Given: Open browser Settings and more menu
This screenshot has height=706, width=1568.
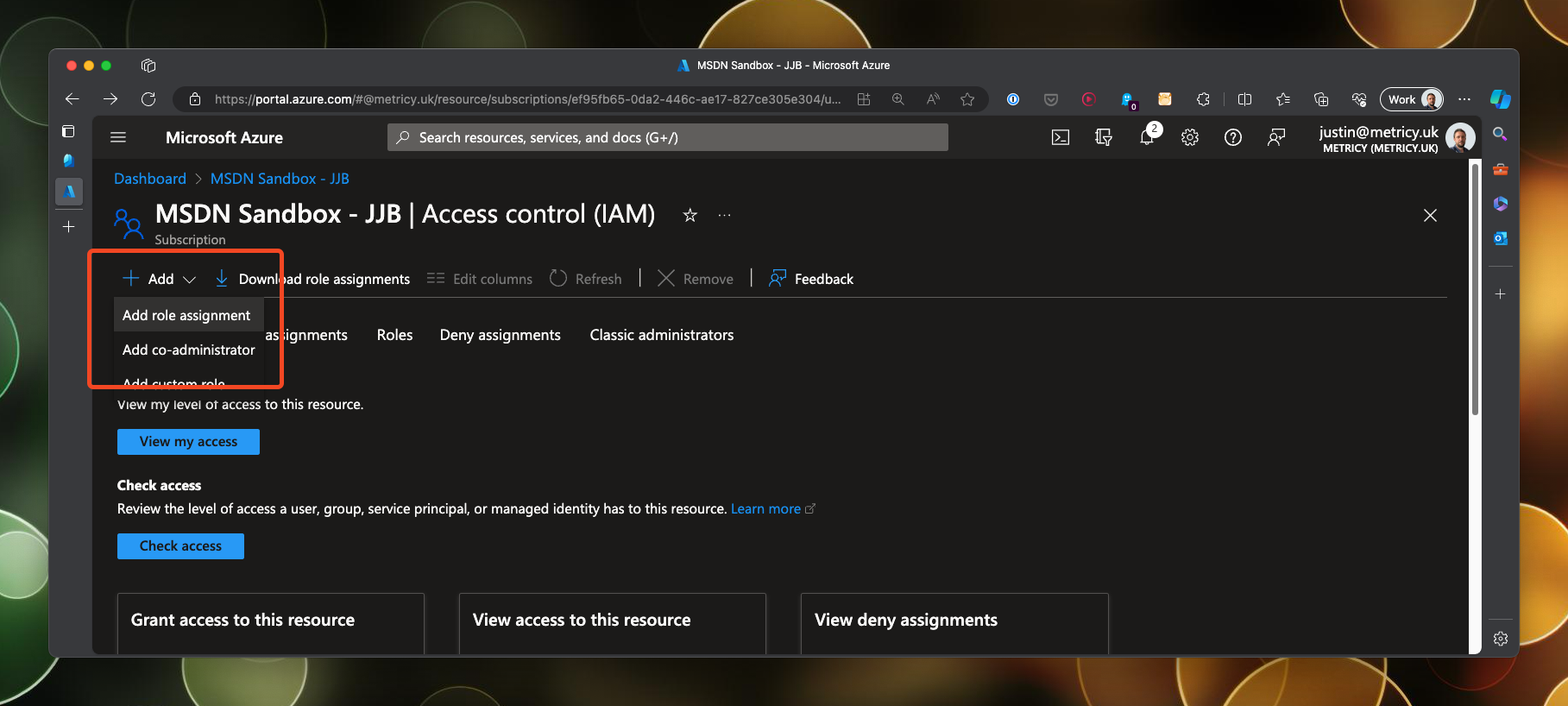Looking at the screenshot, I should point(1464,99).
